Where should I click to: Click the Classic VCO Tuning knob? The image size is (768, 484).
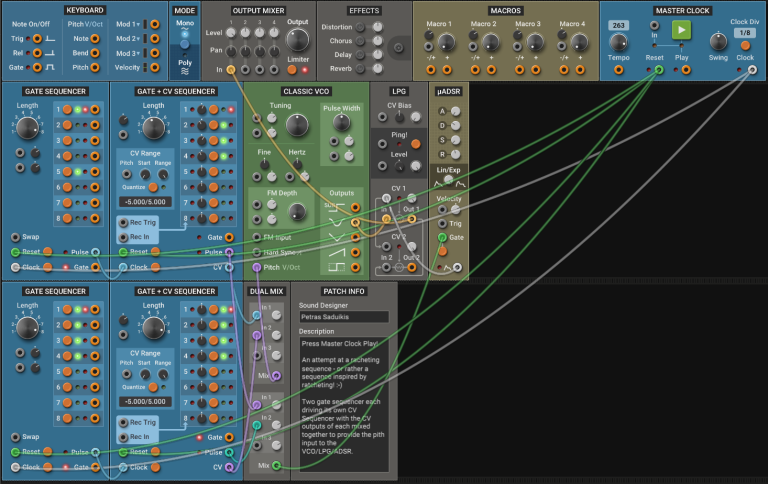pyautogui.click(x=297, y=125)
